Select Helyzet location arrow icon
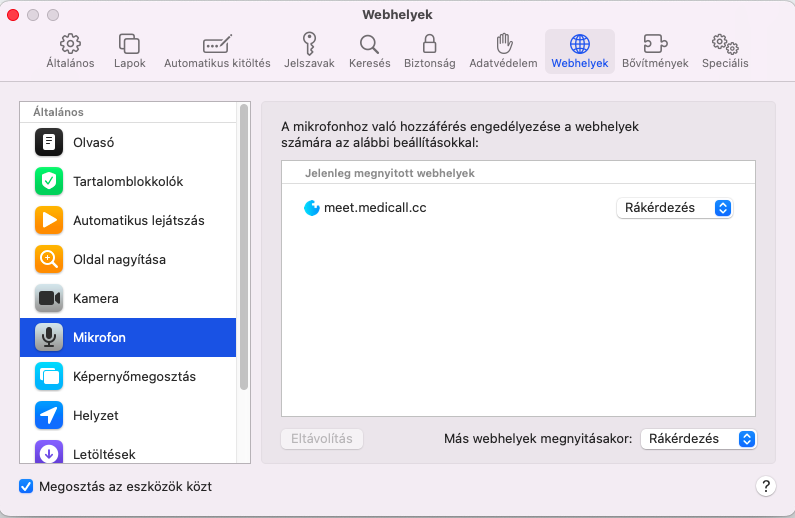This screenshot has height=518, width=795. [x=49, y=415]
